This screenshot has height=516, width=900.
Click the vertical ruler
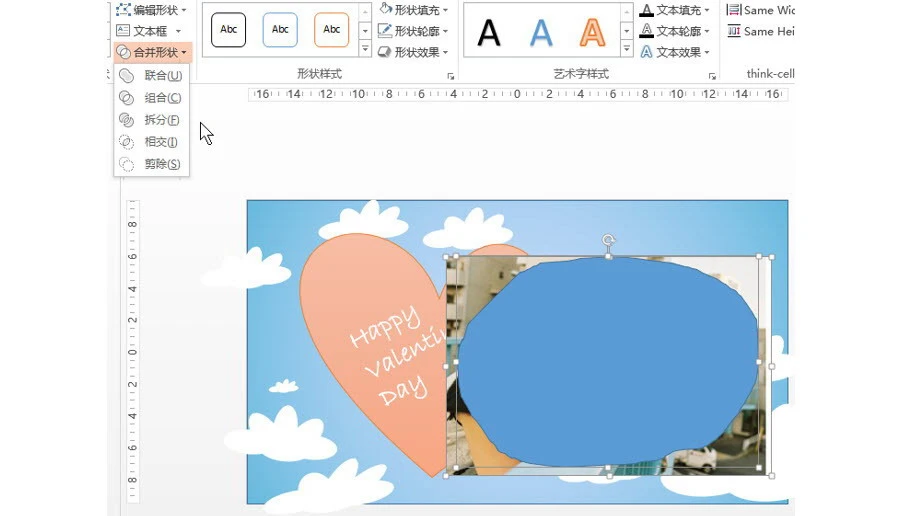pos(133,351)
